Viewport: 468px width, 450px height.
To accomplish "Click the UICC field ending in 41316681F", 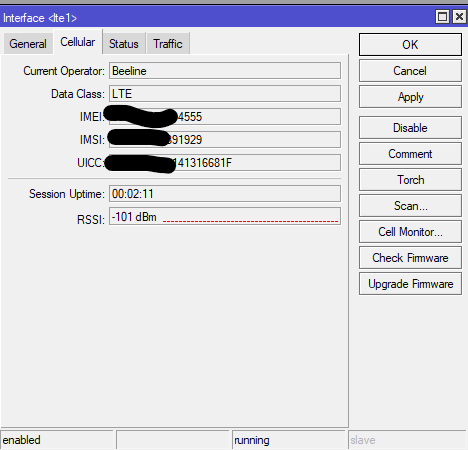I will click(x=225, y=163).
